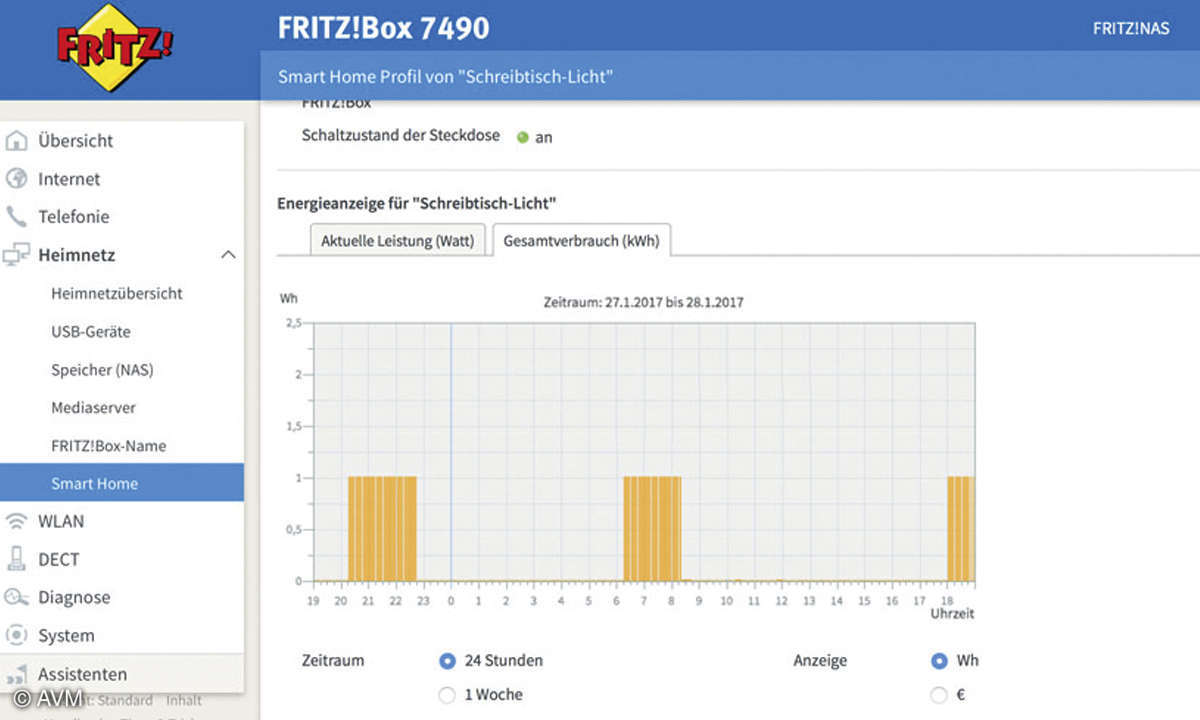Open the Assistenten icon

(16, 674)
